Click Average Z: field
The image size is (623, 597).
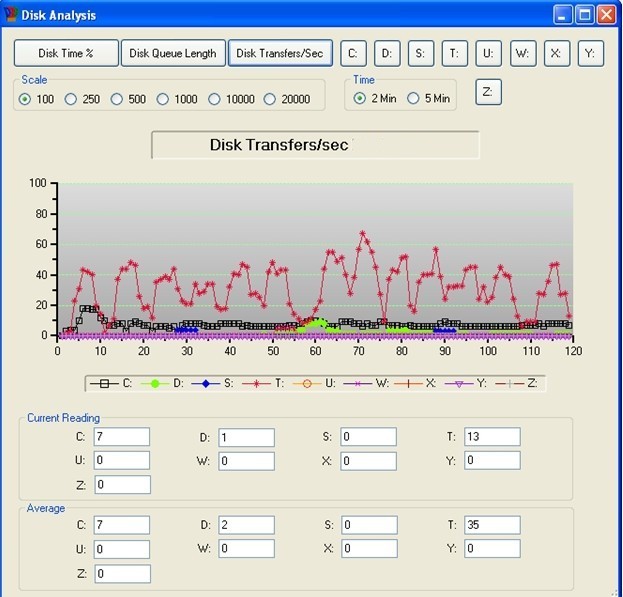point(122,574)
